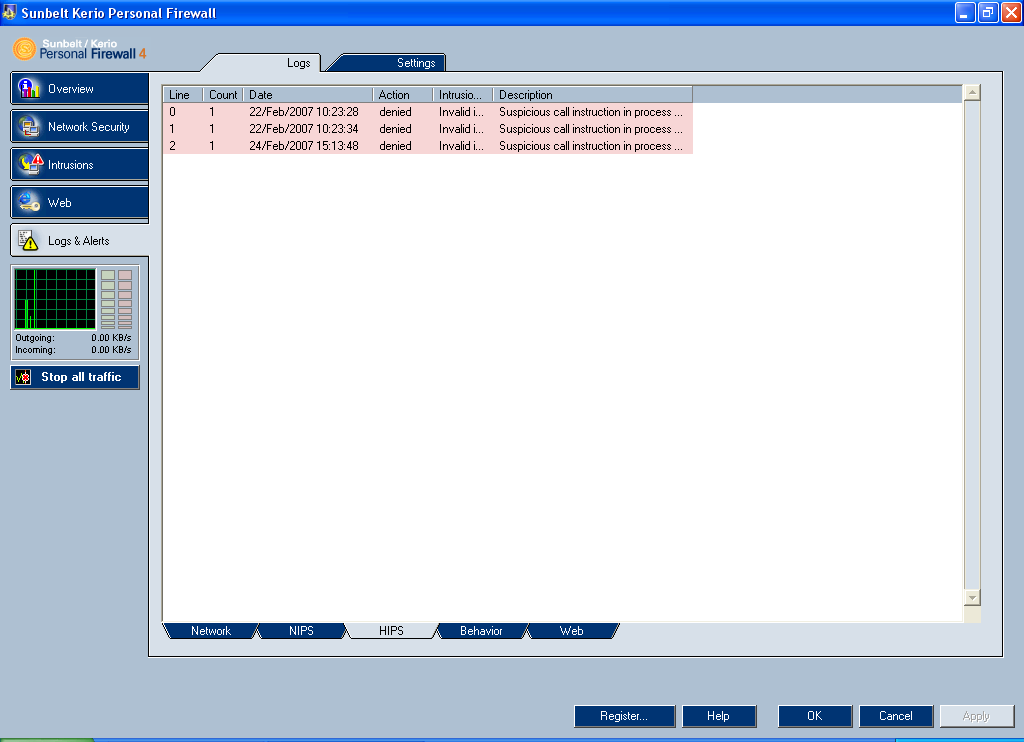Open the Network log tab
Screen dimensions: 1024x742
pos(210,631)
